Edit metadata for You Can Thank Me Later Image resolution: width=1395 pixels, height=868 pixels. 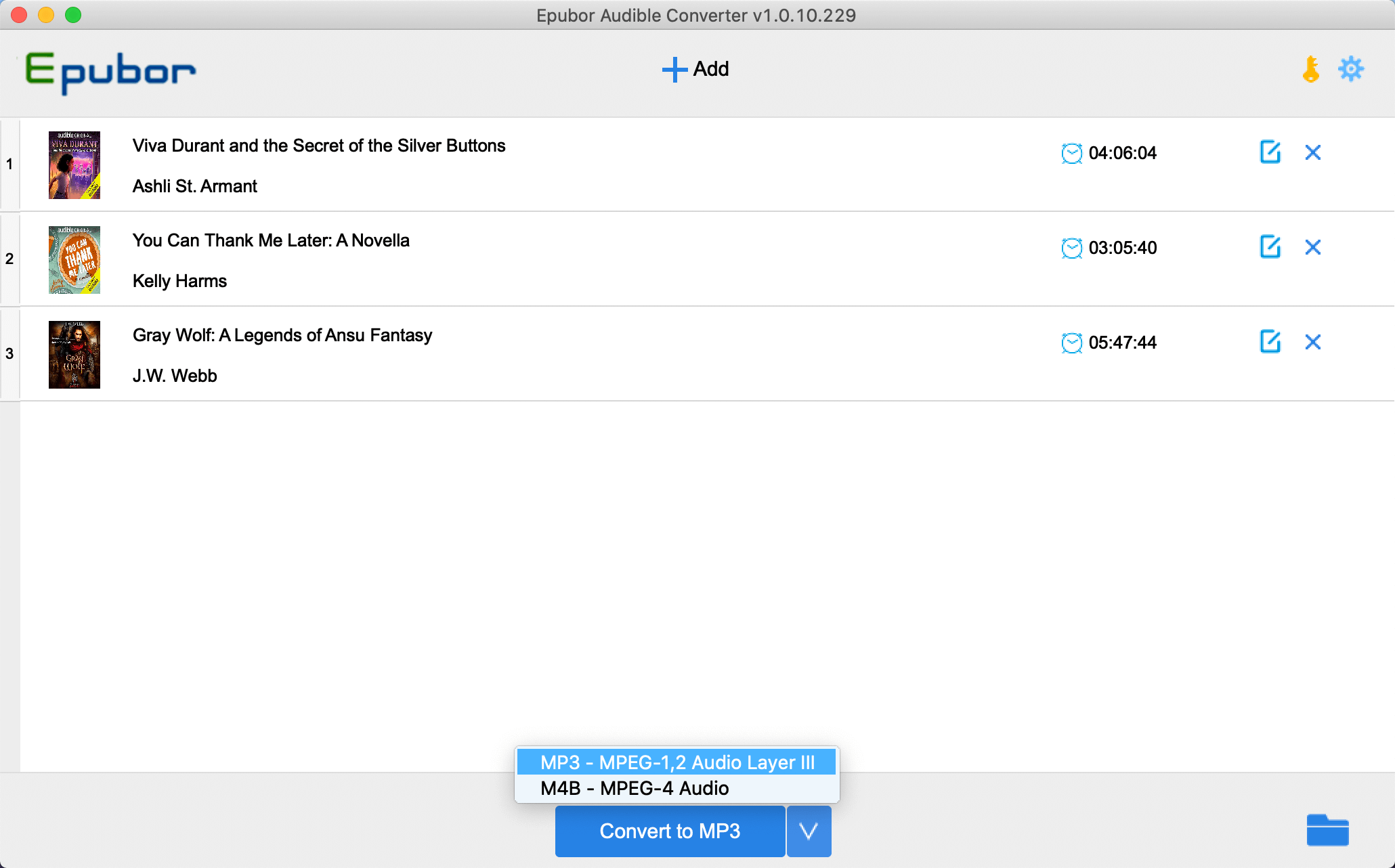pos(1270,247)
